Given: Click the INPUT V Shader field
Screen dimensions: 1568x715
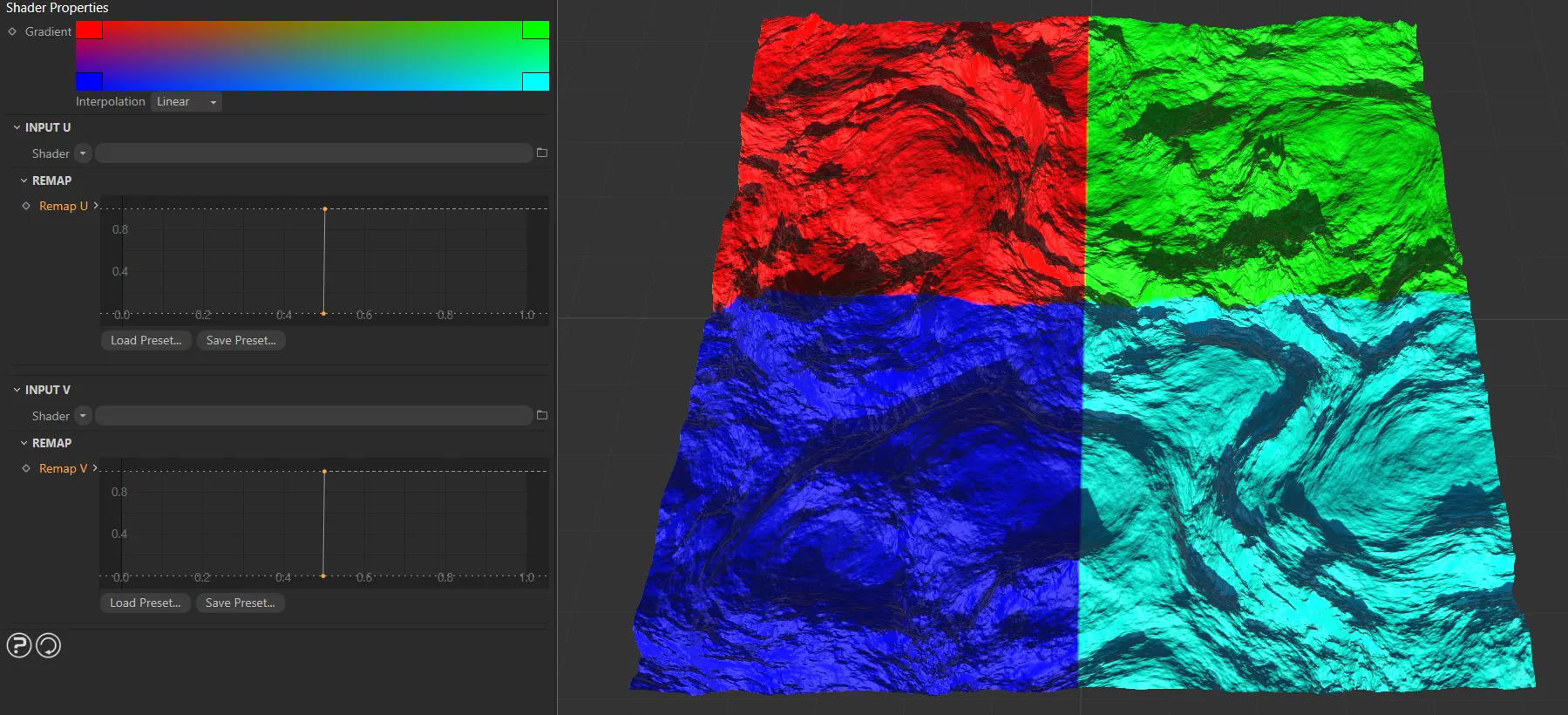Looking at the screenshot, I should coord(314,416).
